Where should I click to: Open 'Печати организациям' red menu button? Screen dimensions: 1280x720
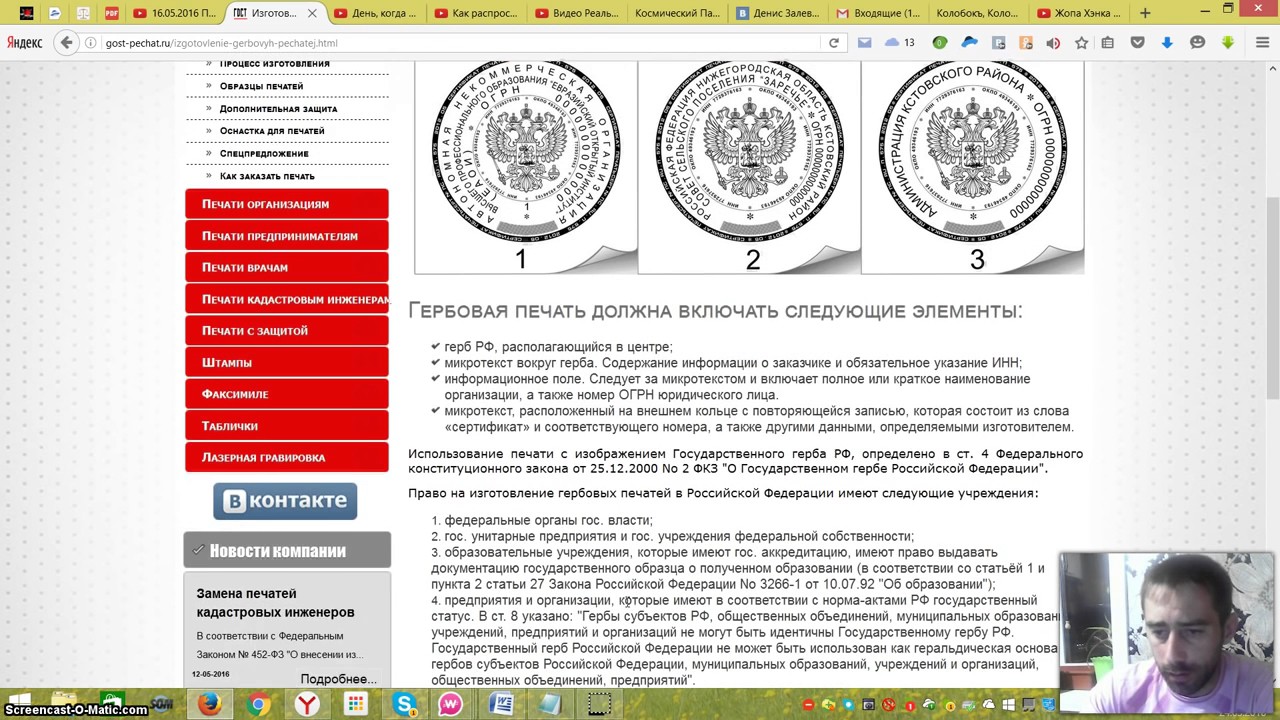287,204
